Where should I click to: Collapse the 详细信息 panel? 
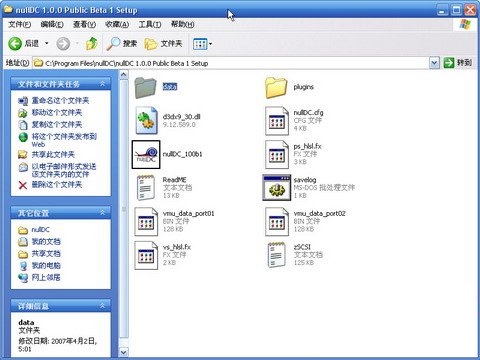[x=102, y=305]
